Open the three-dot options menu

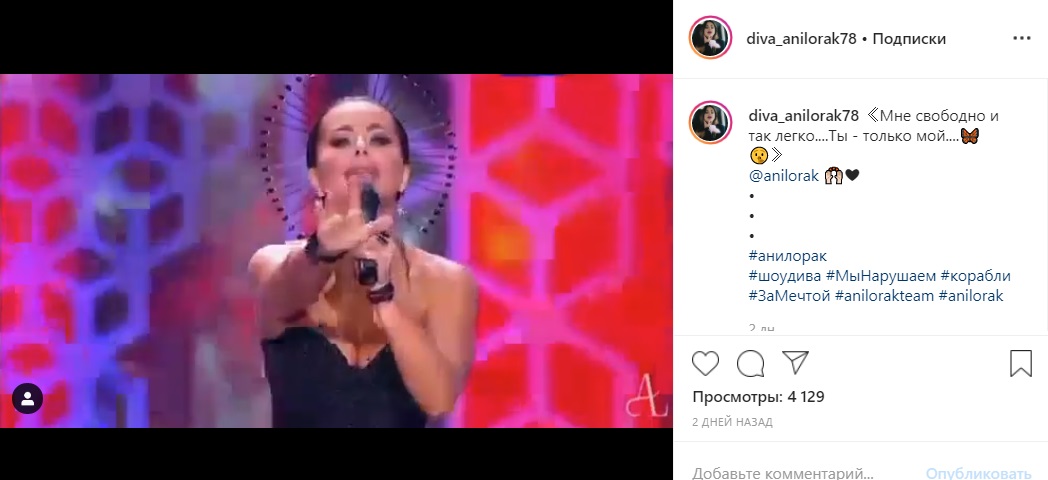coord(1022,39)
